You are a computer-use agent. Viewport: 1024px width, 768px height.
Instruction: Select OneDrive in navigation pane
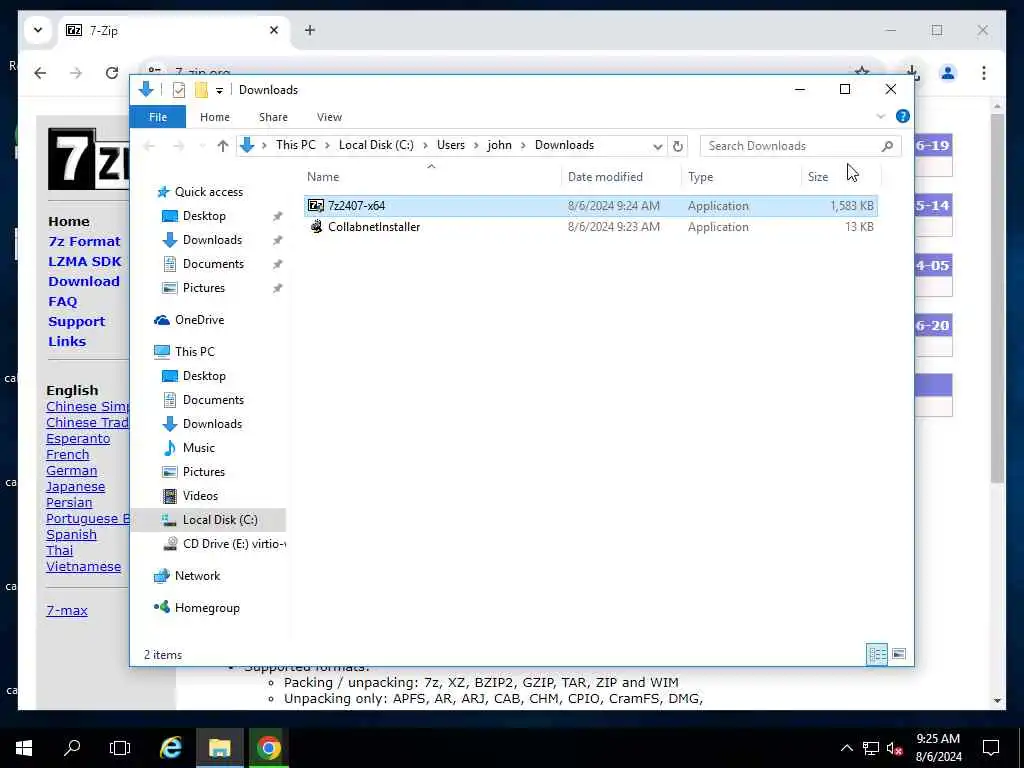[x=199, y=319]
